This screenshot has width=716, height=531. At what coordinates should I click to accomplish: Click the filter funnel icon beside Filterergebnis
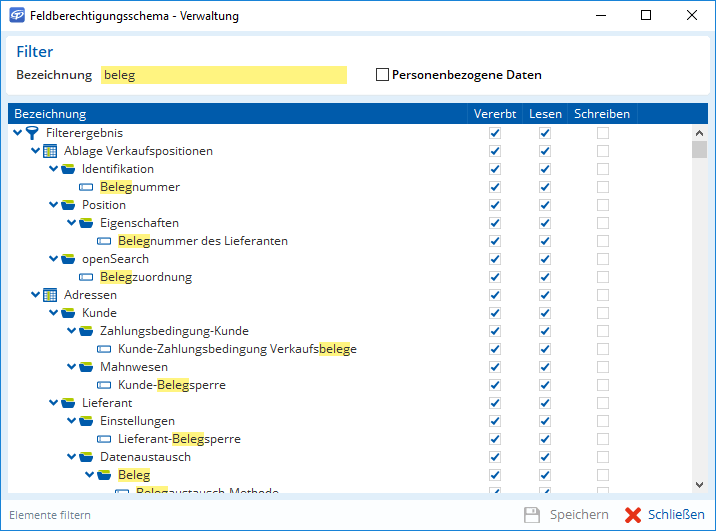tap(32, 133)
